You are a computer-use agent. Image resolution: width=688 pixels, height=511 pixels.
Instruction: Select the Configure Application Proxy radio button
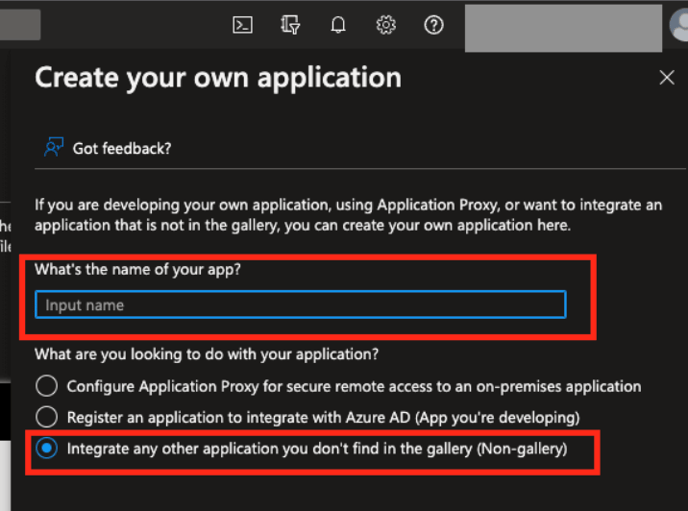pos(46,386)
